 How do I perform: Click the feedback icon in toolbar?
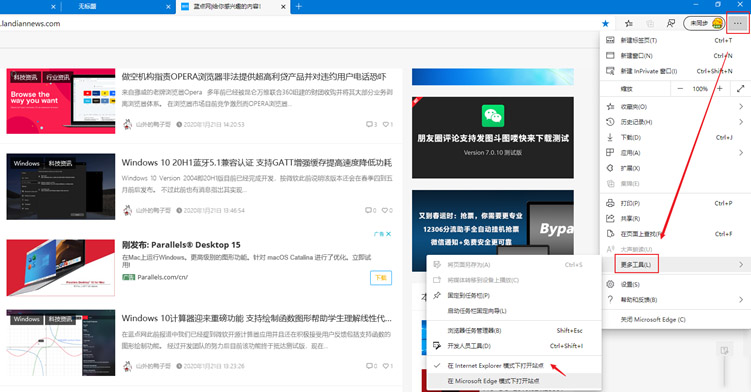(x=671, y=23)
